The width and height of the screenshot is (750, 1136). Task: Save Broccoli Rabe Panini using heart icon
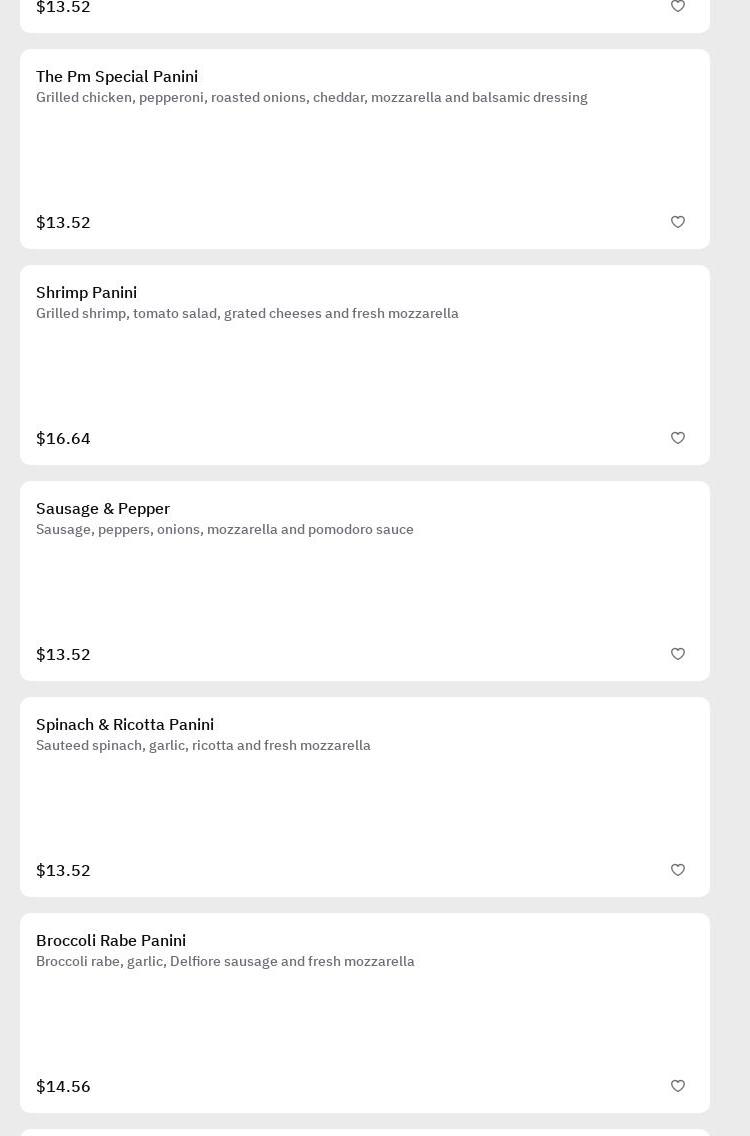[678, 1086]
